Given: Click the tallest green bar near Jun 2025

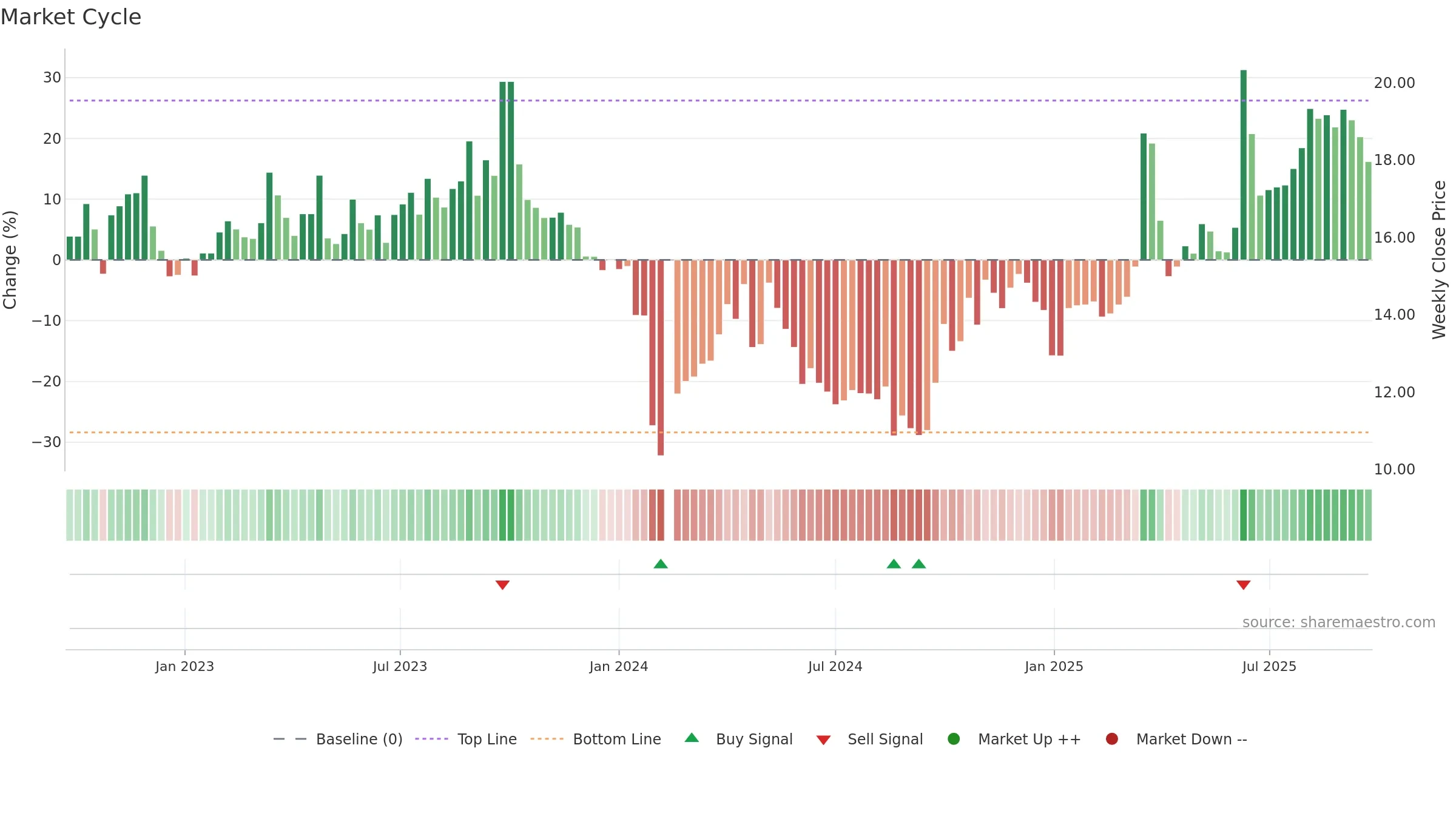Looking at the screenshot, I should [1244, 165].
